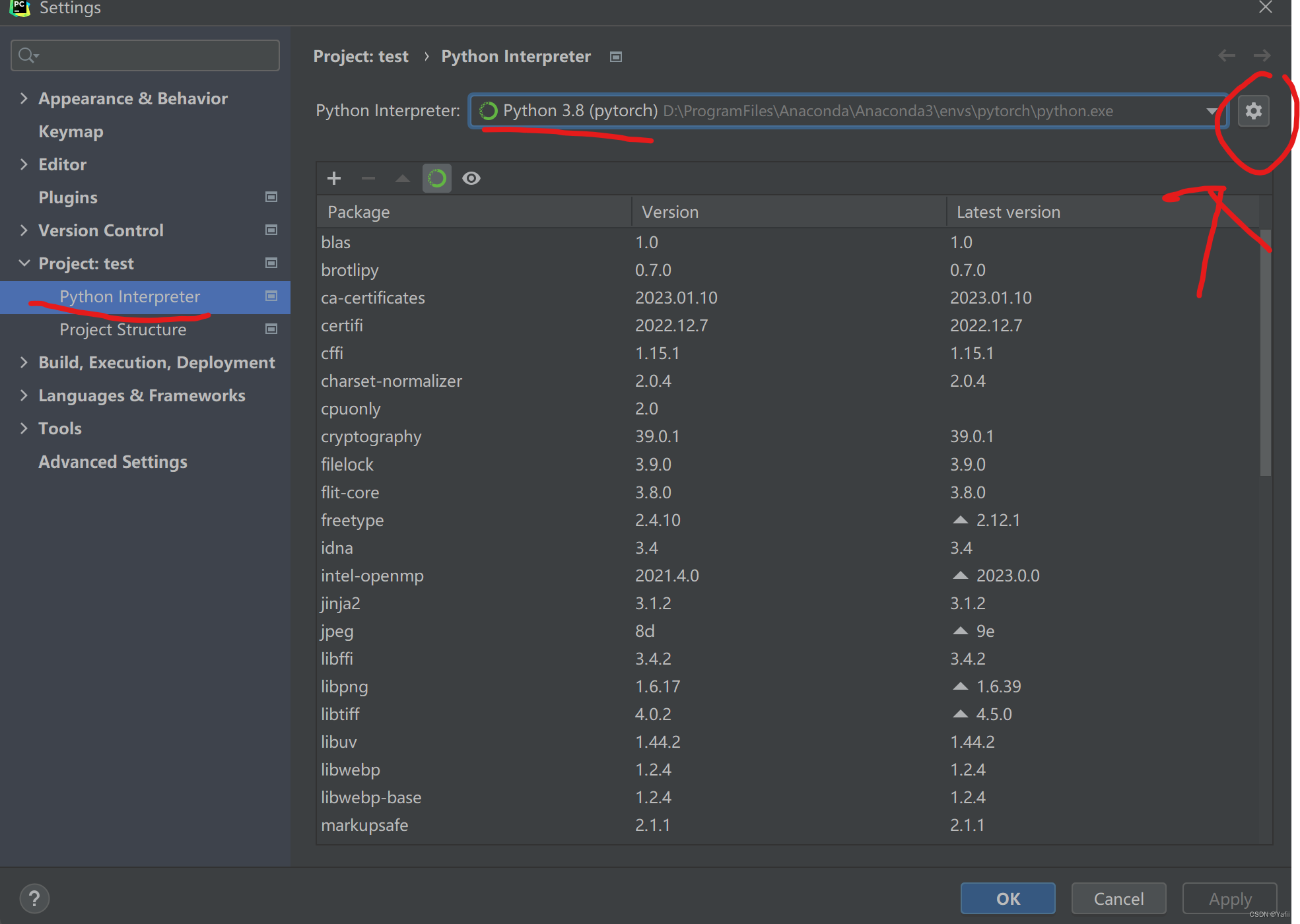Toggle the Conda package manager icon

tap(437, 178)
